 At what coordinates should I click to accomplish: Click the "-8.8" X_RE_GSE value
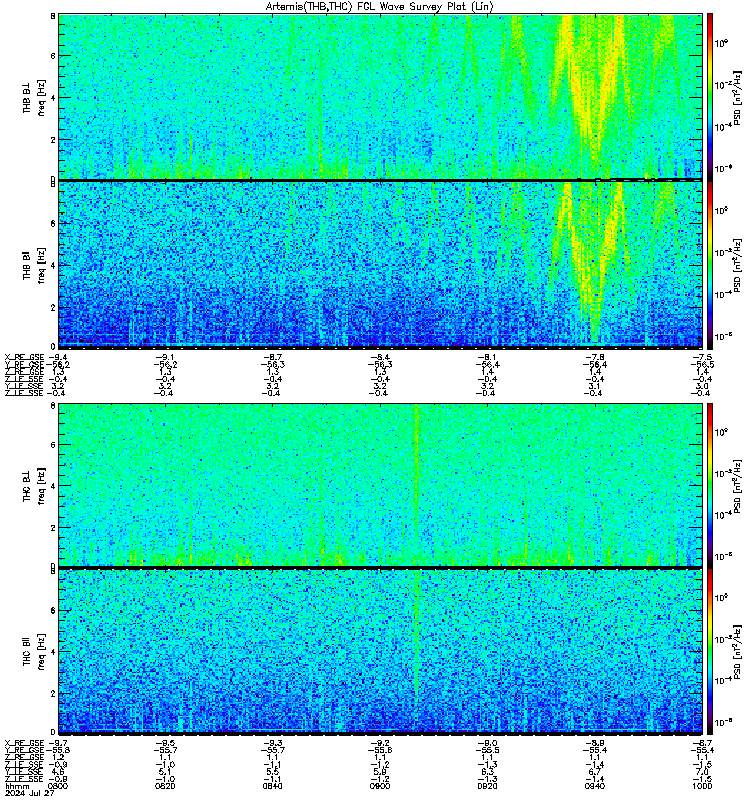pyautogui.click(x=595, y=743)
